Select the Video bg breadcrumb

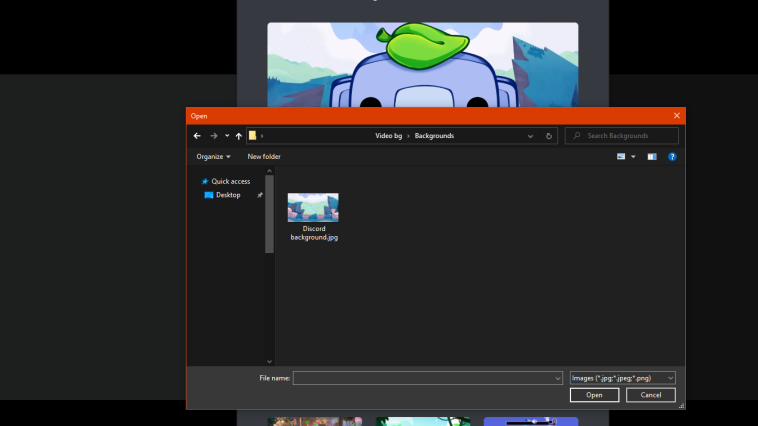pos(389,136)
